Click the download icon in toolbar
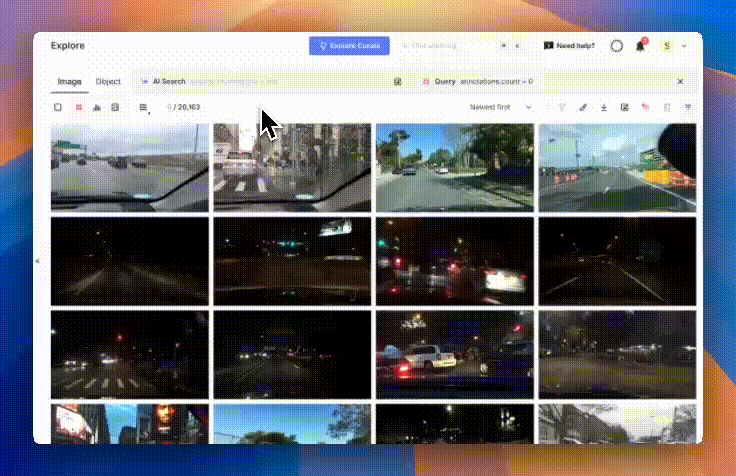The width and height of the screenshot is (736, 476). (604, 107)
